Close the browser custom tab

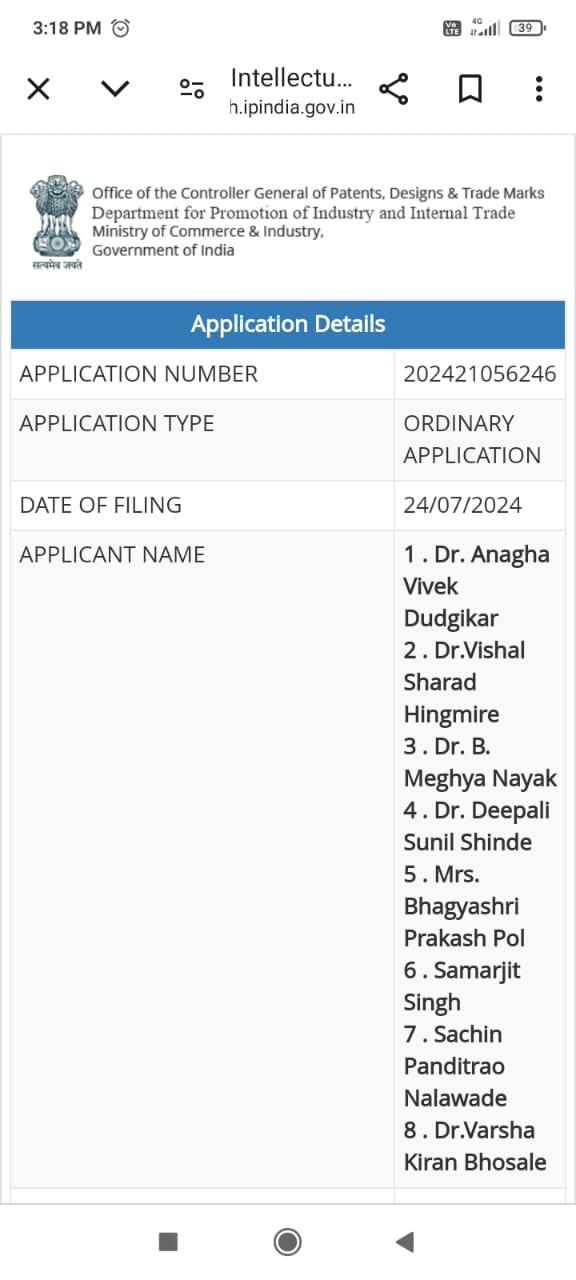(38, 89)
